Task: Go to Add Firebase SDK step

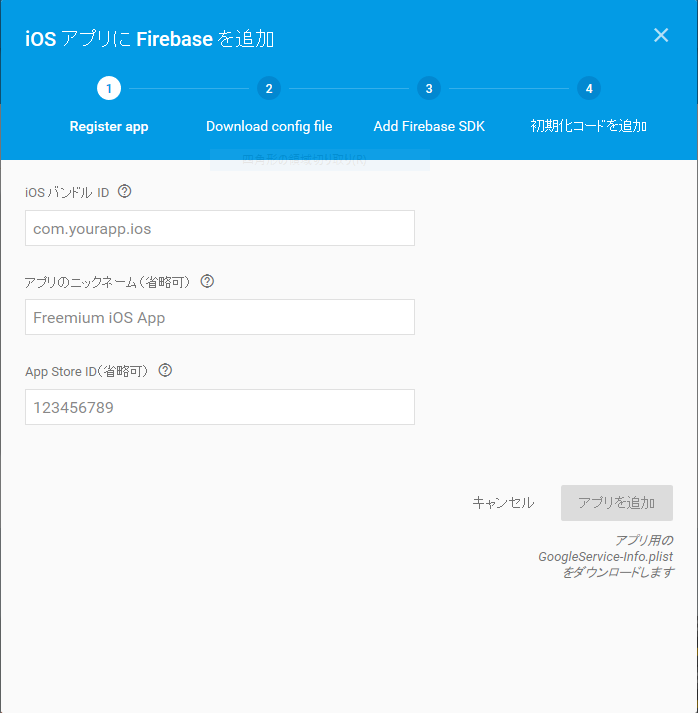Action: (x=429, y=126)
